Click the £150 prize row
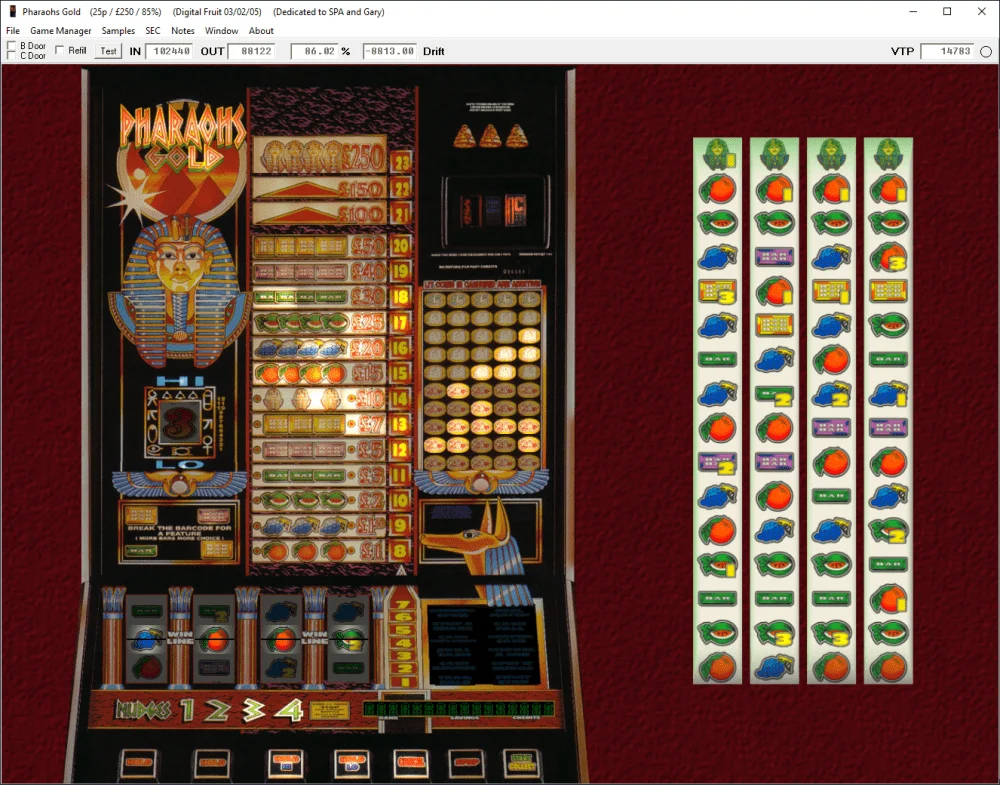 coord(320,188)
